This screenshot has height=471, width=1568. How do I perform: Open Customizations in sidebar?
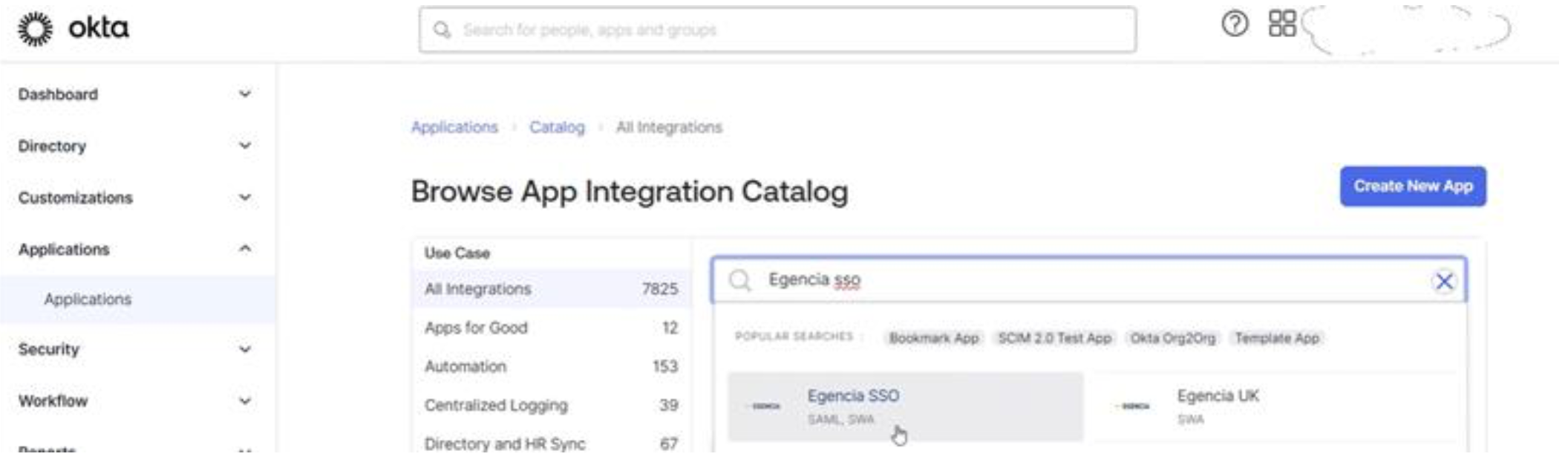click(75, 198)
